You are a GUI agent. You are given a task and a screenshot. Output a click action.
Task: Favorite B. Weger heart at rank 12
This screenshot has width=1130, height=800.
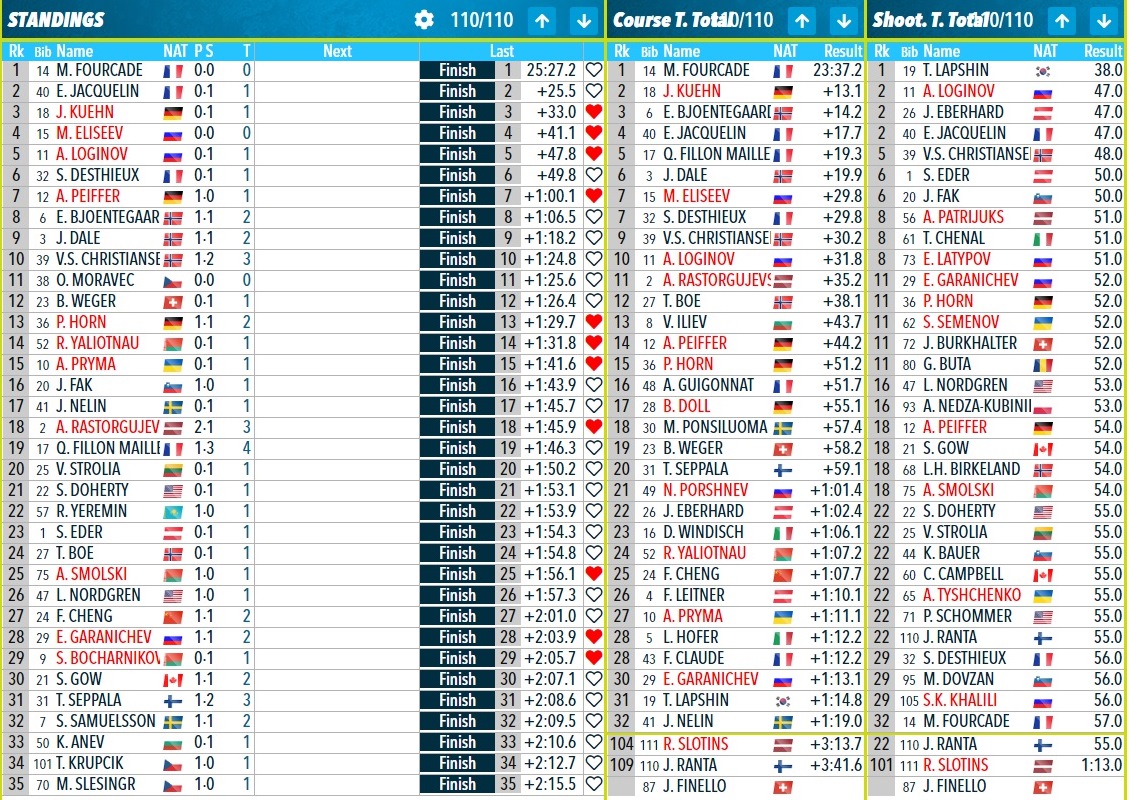(594, 301)
